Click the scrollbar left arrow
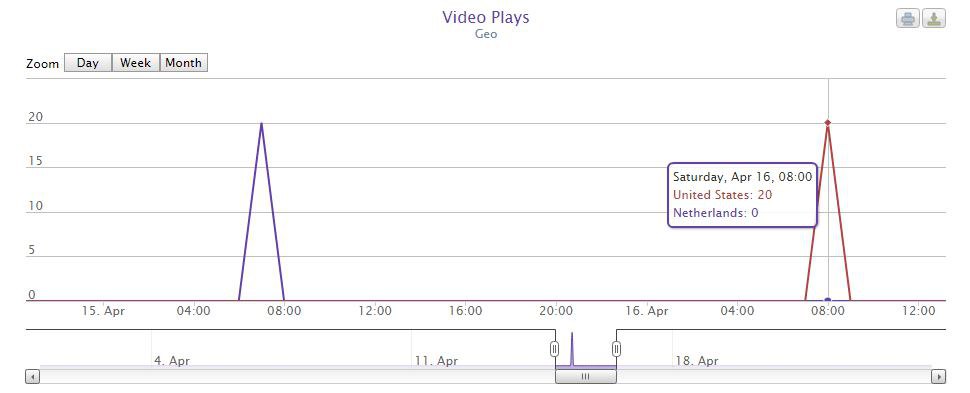 point(33,376)
